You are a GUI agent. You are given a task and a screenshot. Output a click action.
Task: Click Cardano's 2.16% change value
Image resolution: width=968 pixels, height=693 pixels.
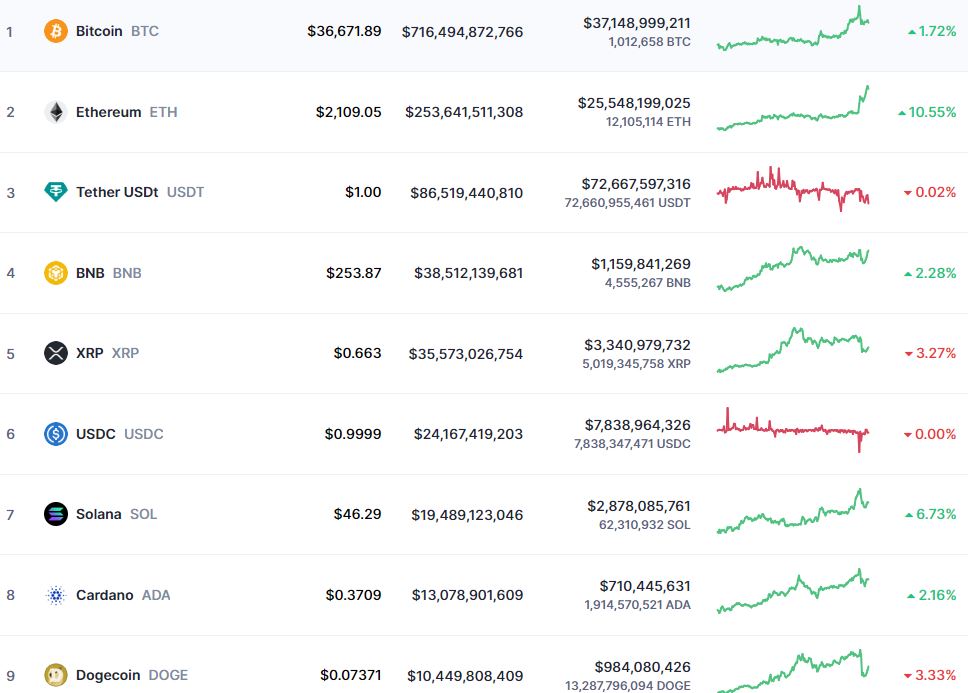pyautogui.click(x=931, y=595)
